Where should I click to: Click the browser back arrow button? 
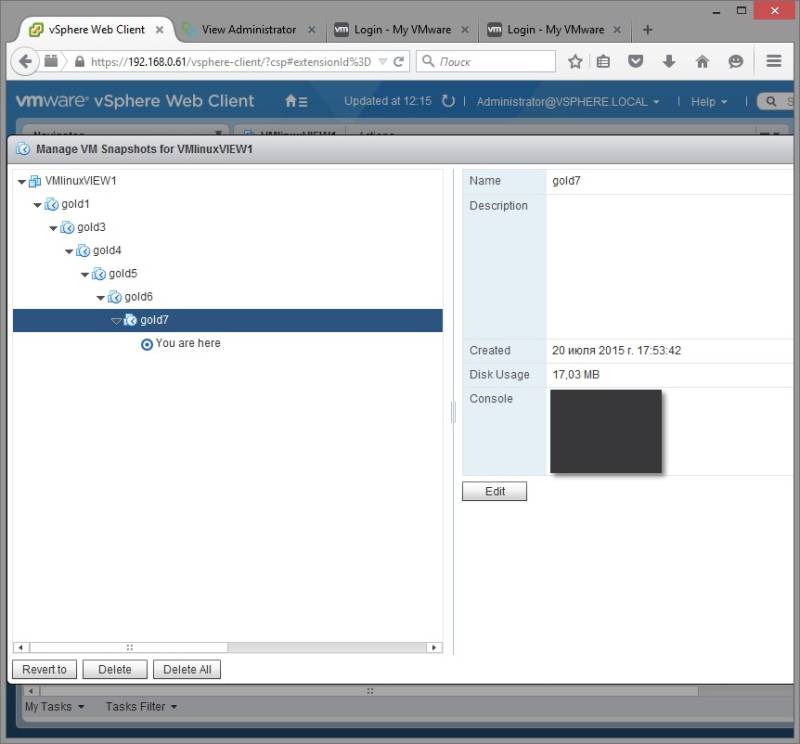[x=24, y=62]
